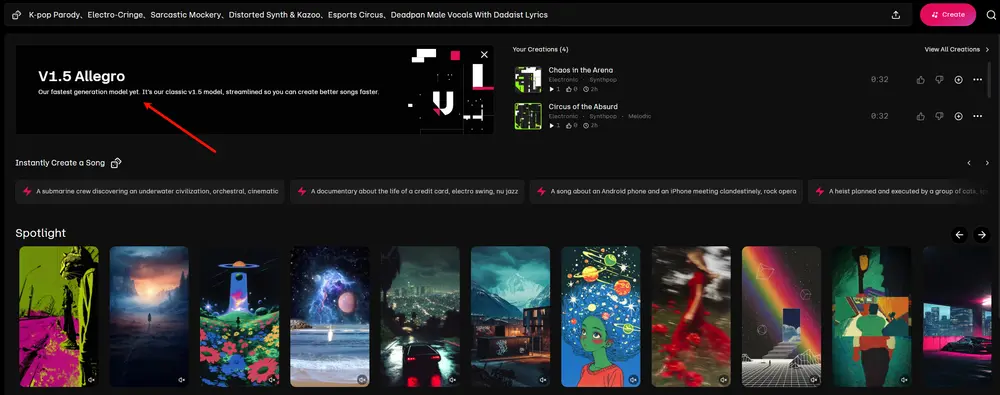
Task: Open the green girl with planets Spotlight card
Action: (x=601, y=317)
